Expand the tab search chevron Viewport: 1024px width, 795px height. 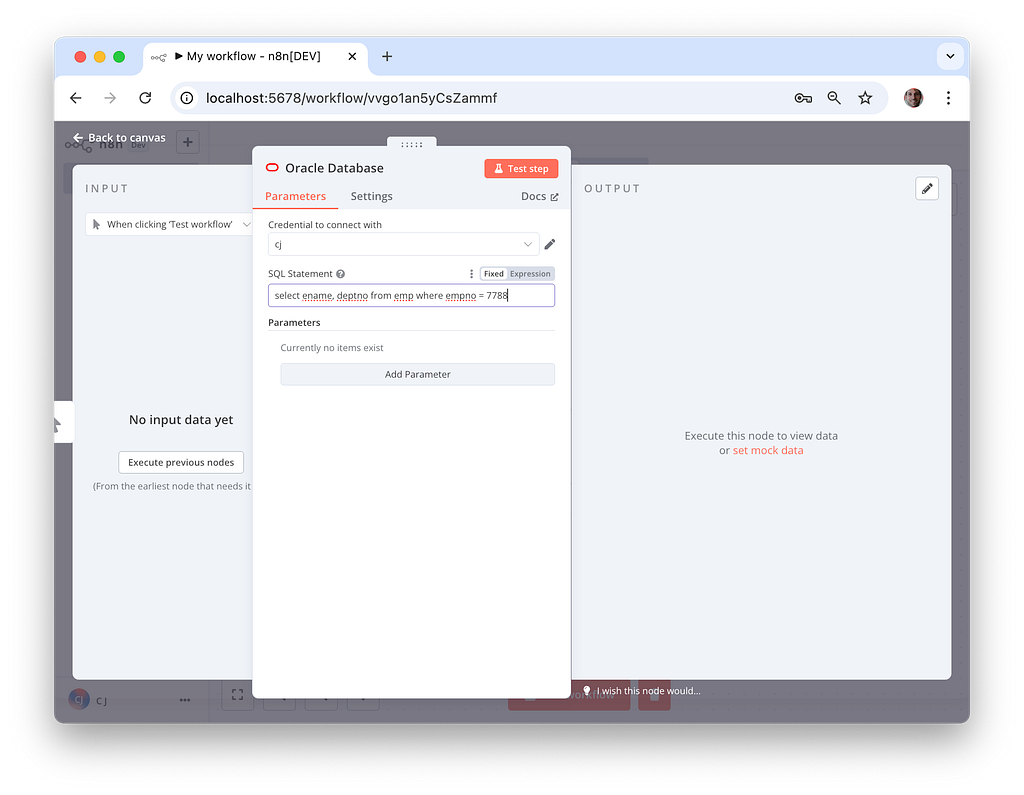click(x=950, y=57)
